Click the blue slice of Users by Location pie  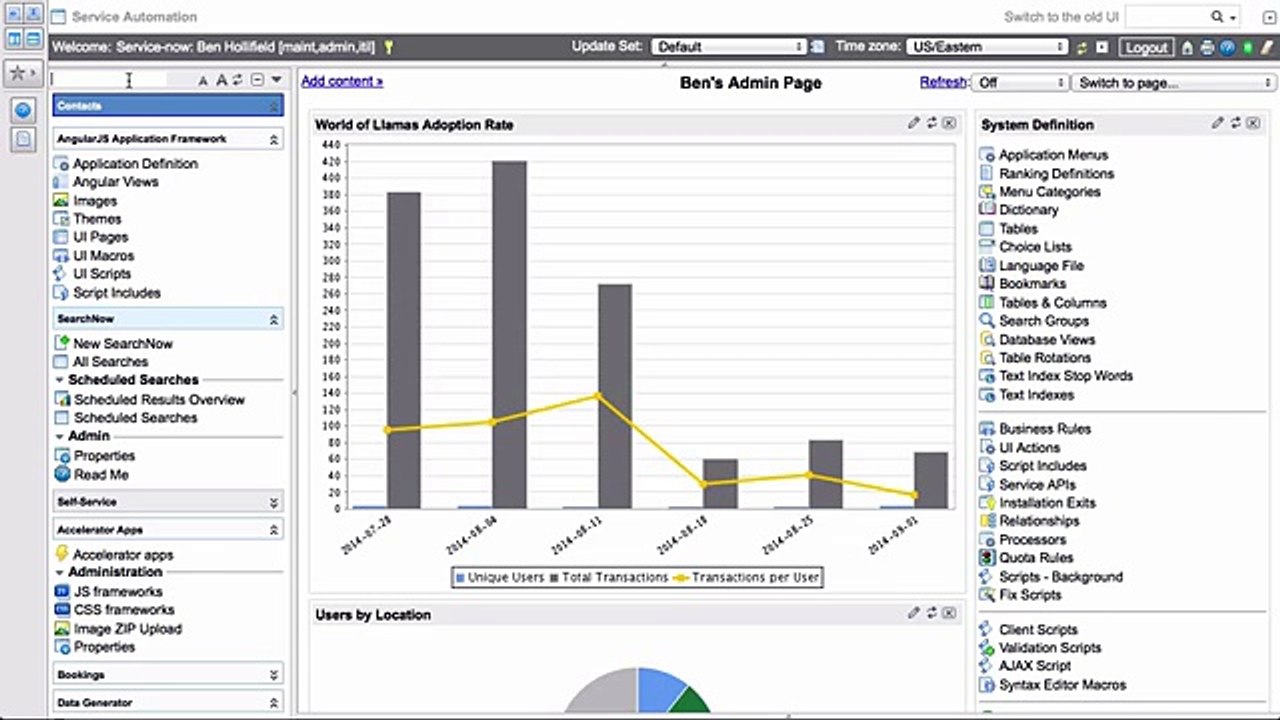click(659, 689)
